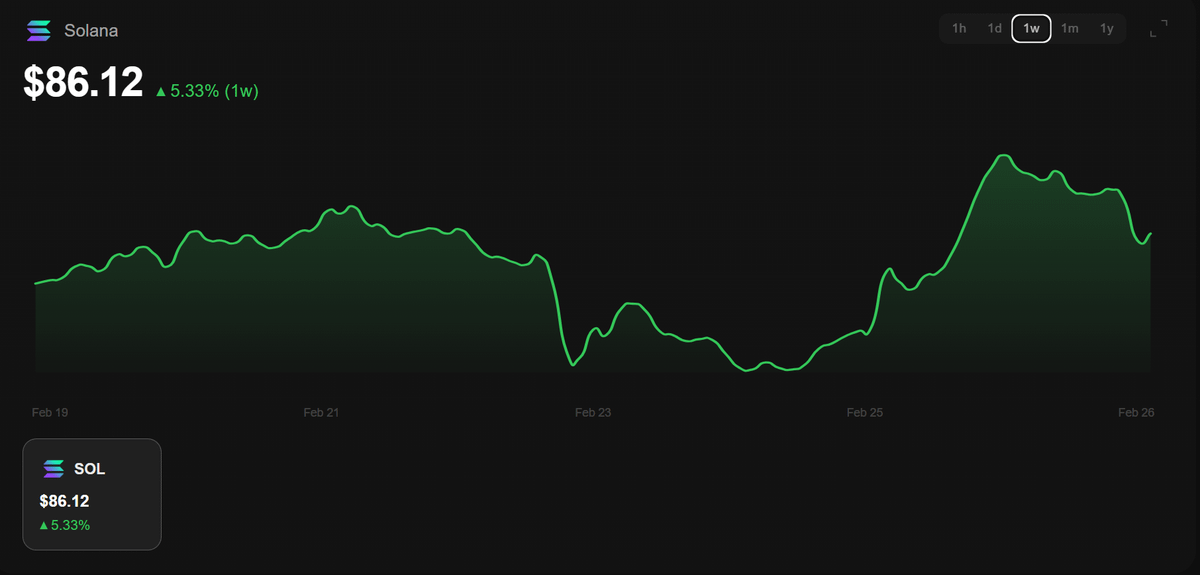
Task: Click the Feb 23 axis label
Action: (x=593, y=412)
